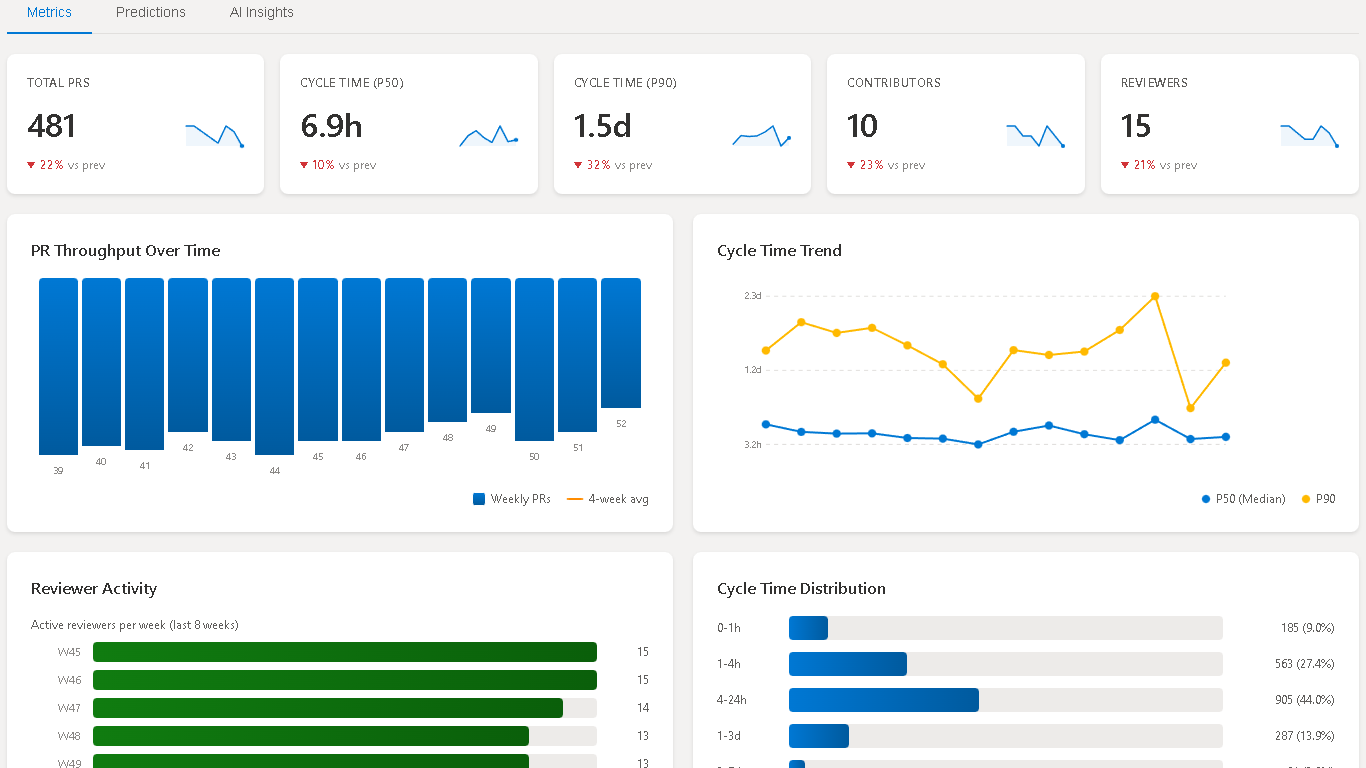Screen dimensions: 1366x768
Task: Click the Reviewer Activity heading
Action: click(94, 589)
